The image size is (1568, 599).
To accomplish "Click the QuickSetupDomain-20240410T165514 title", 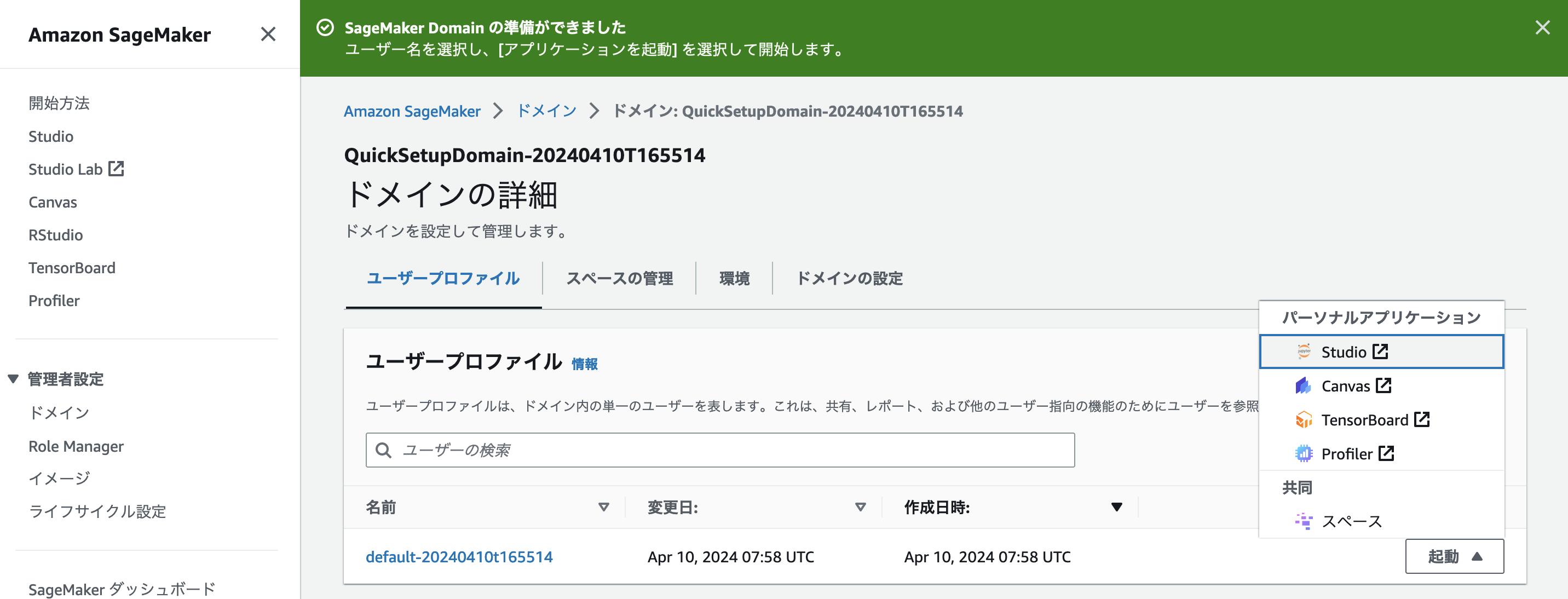I will pos(524,155).
